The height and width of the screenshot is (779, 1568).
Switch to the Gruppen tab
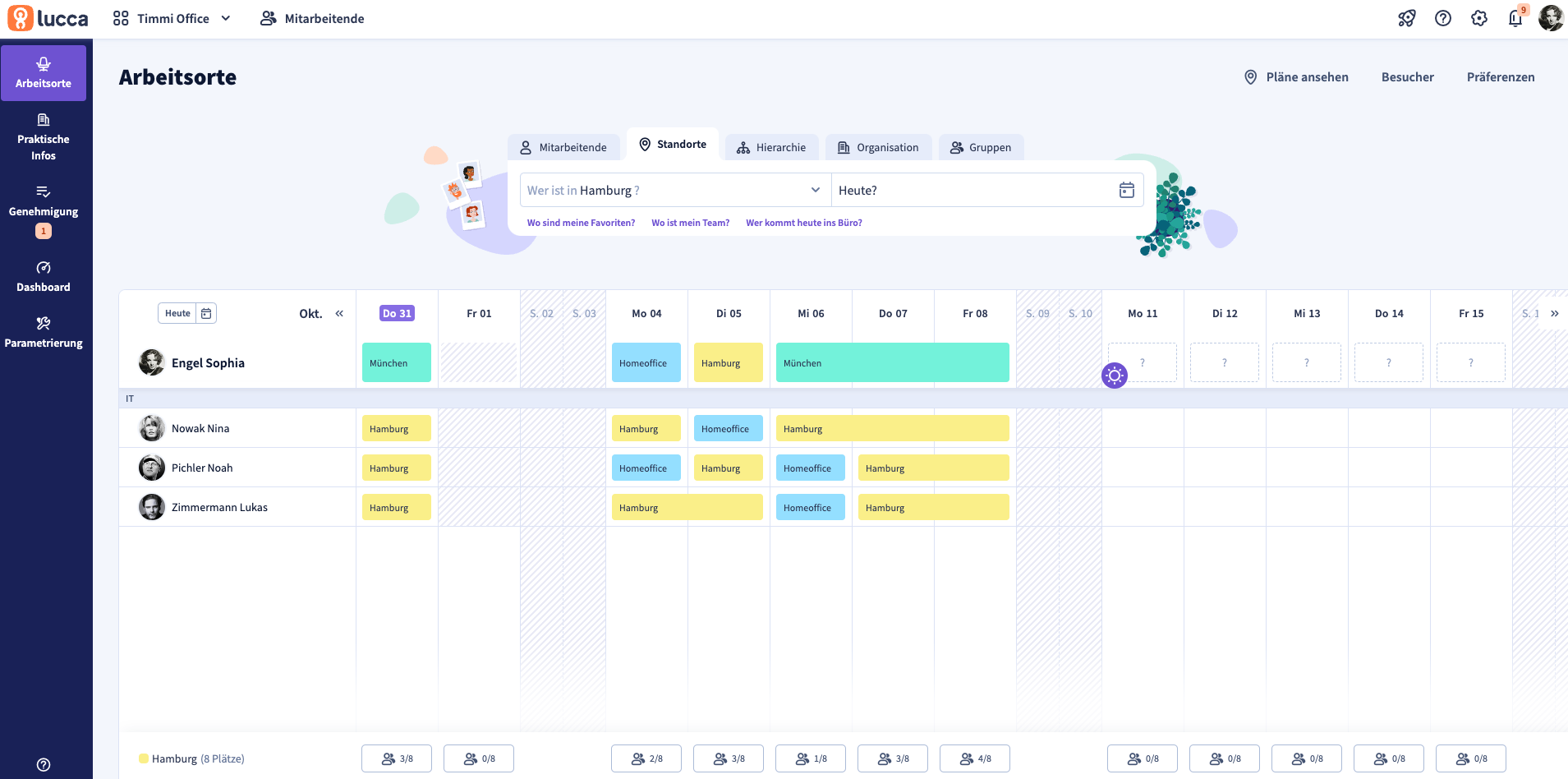(x=981, y=148)
